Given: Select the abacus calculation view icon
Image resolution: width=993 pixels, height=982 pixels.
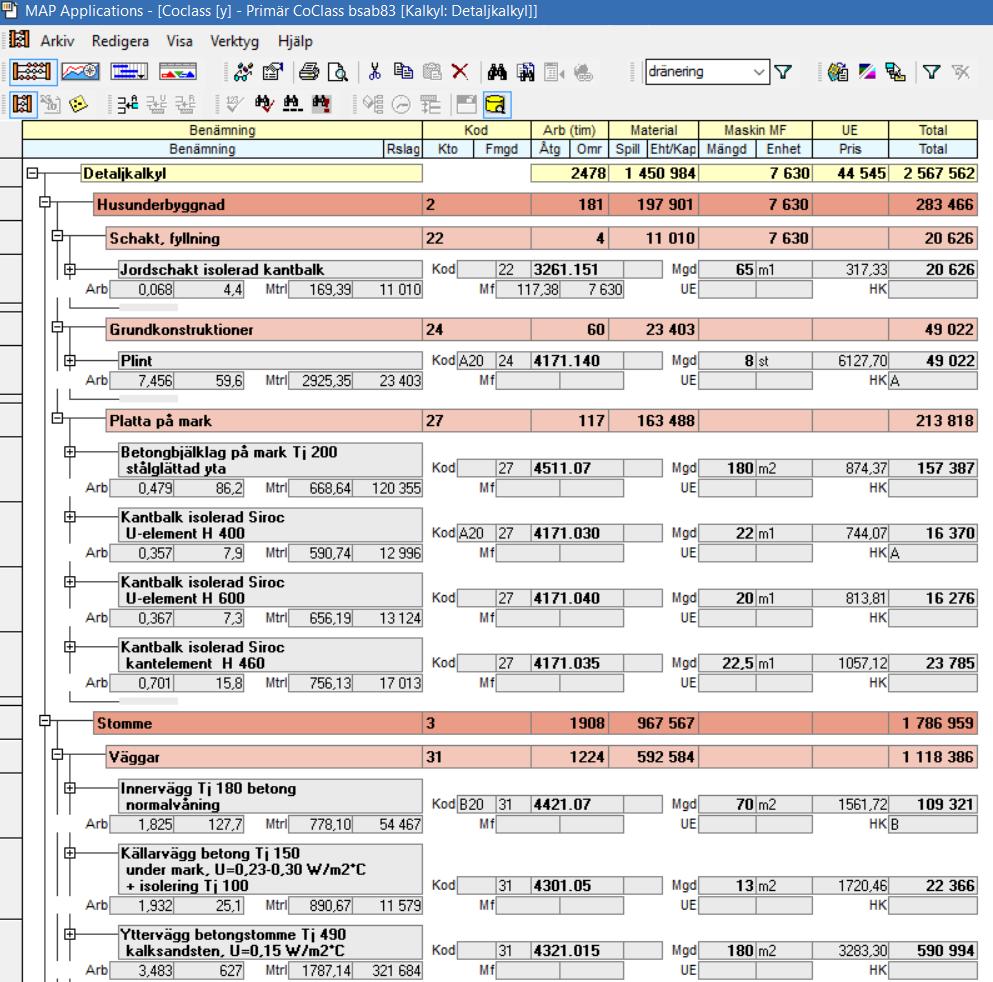Looking at the screenshot, I should [32, 72].
